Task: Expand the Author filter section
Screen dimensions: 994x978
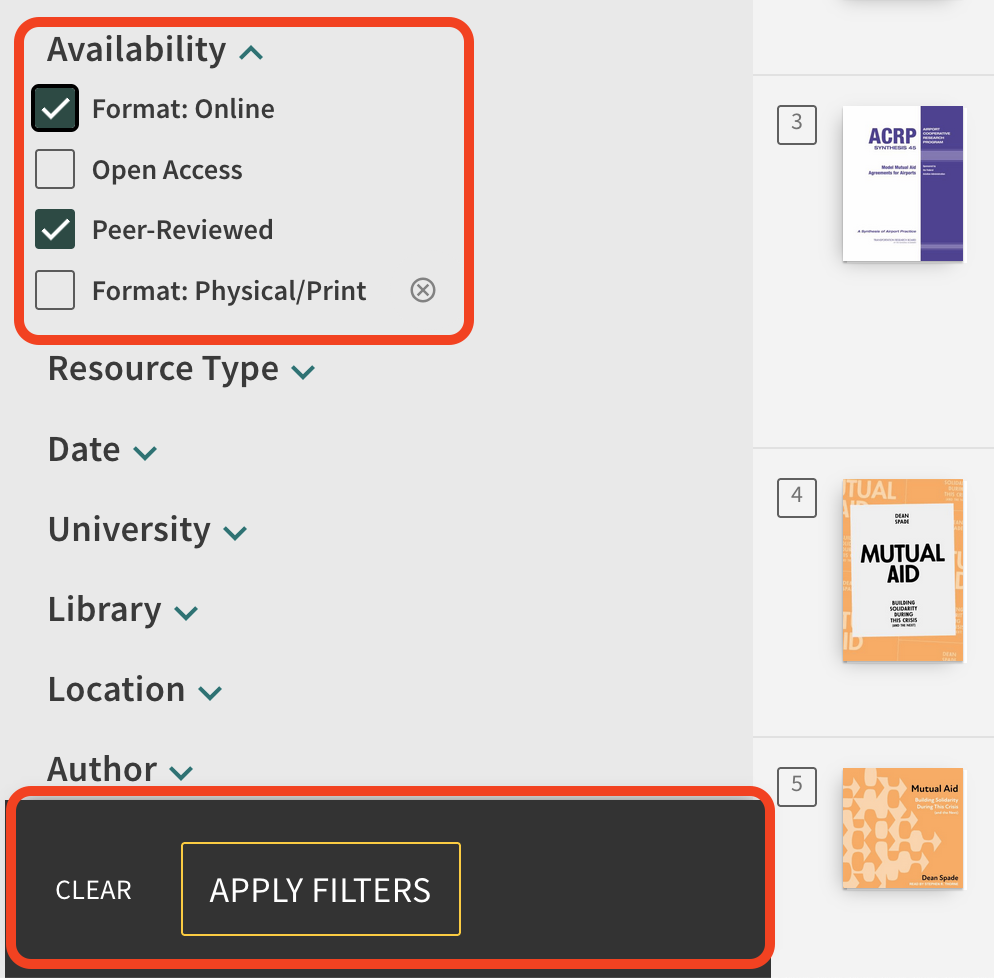Action: click(x=181, y=772)
